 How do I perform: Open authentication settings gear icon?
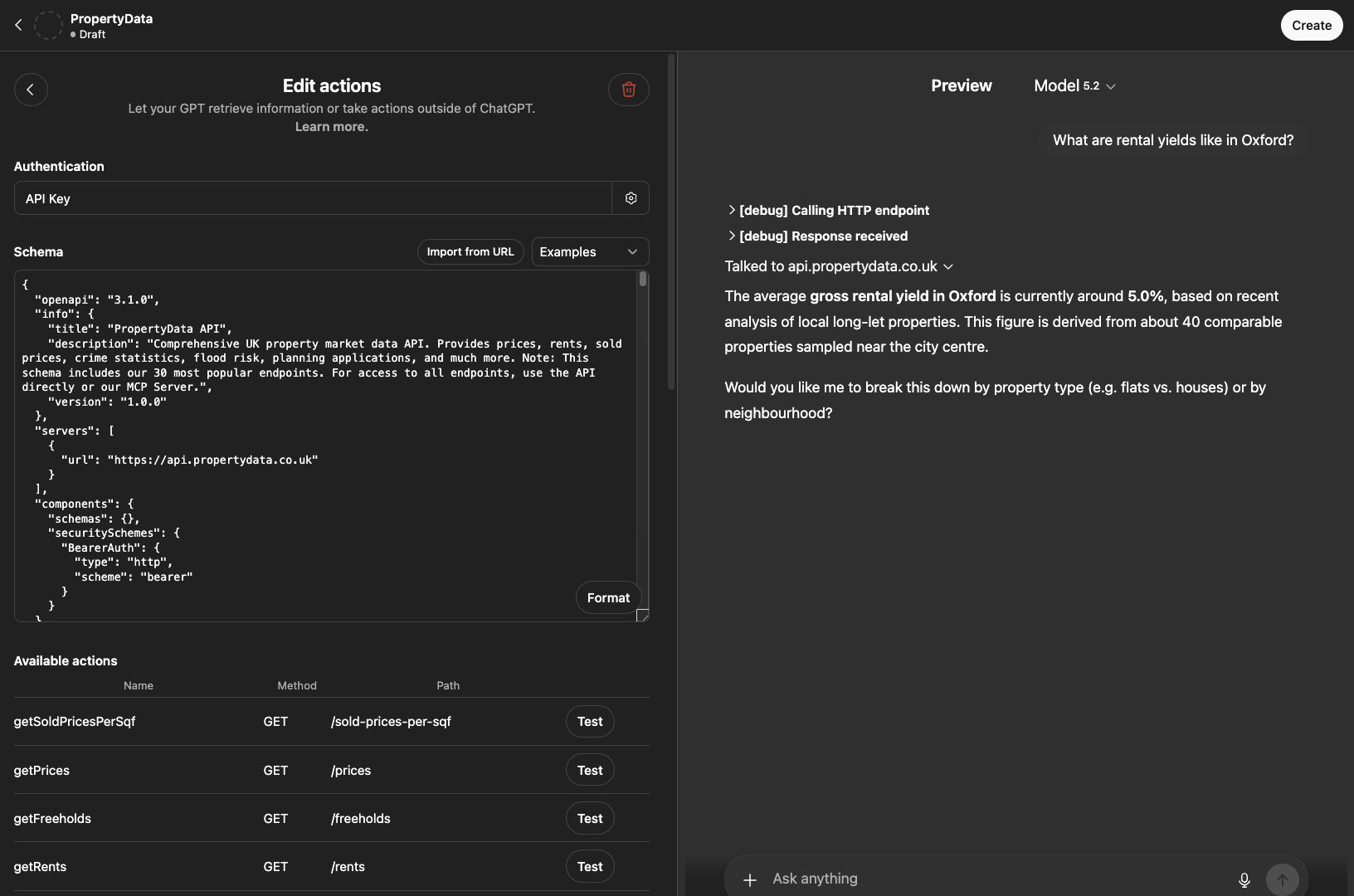(x=631, y=198)
